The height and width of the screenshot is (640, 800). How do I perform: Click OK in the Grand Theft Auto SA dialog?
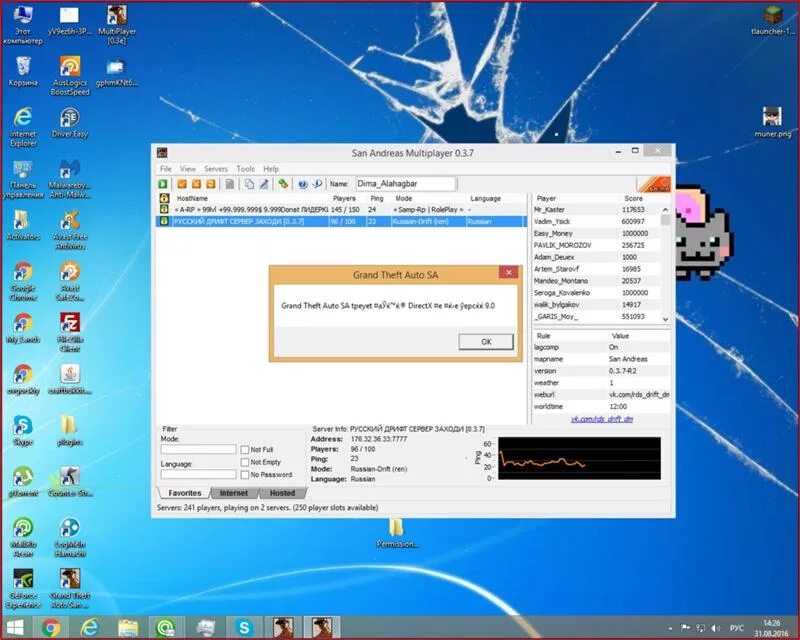[486, 341]
